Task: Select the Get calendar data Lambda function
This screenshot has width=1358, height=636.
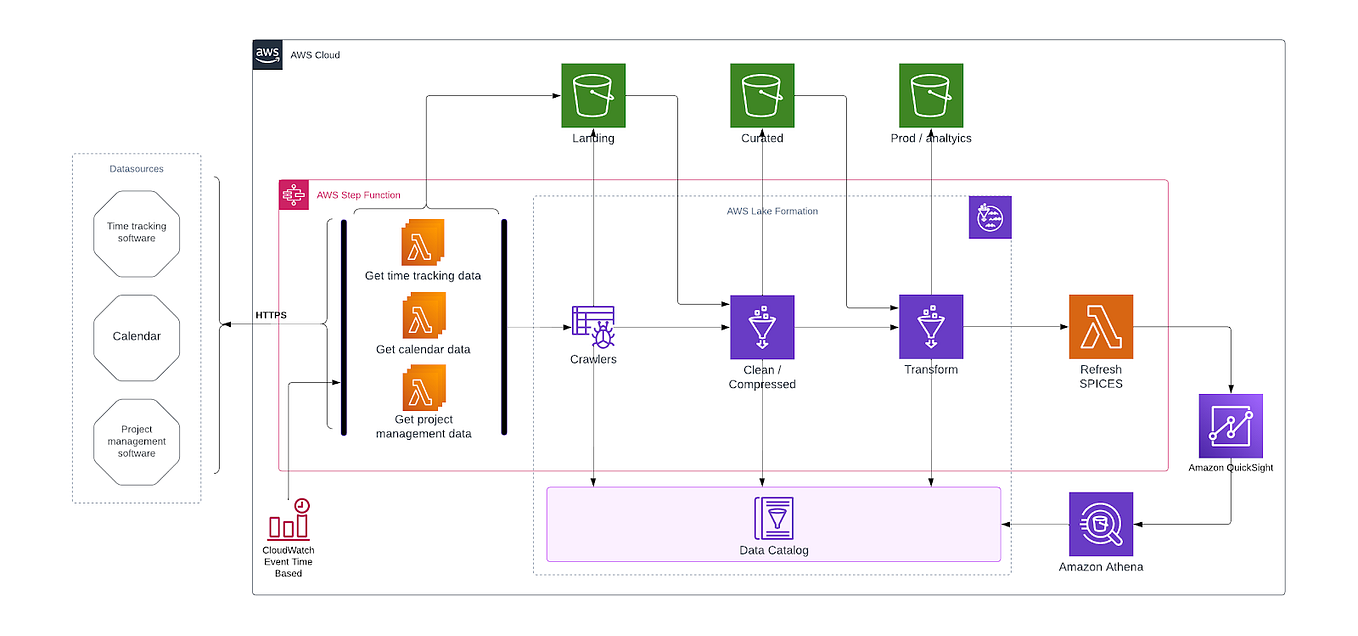Action: tap(424, 316)
